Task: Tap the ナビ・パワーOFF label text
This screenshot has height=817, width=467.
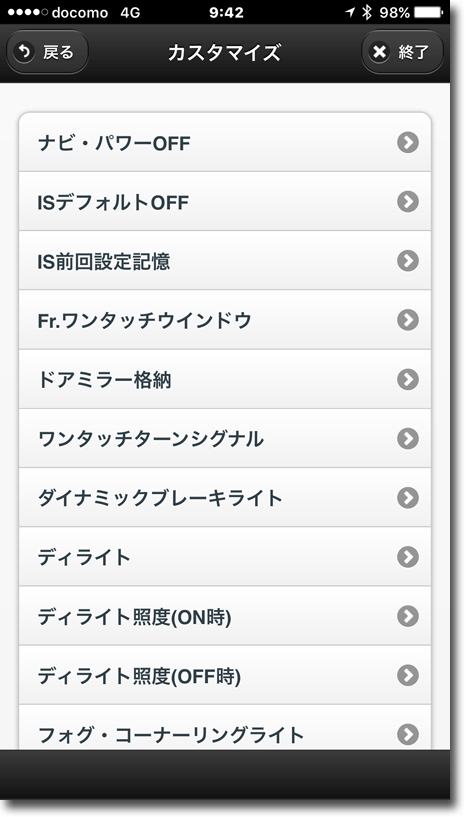Action: pyautogui.click(x=114, y=143)
